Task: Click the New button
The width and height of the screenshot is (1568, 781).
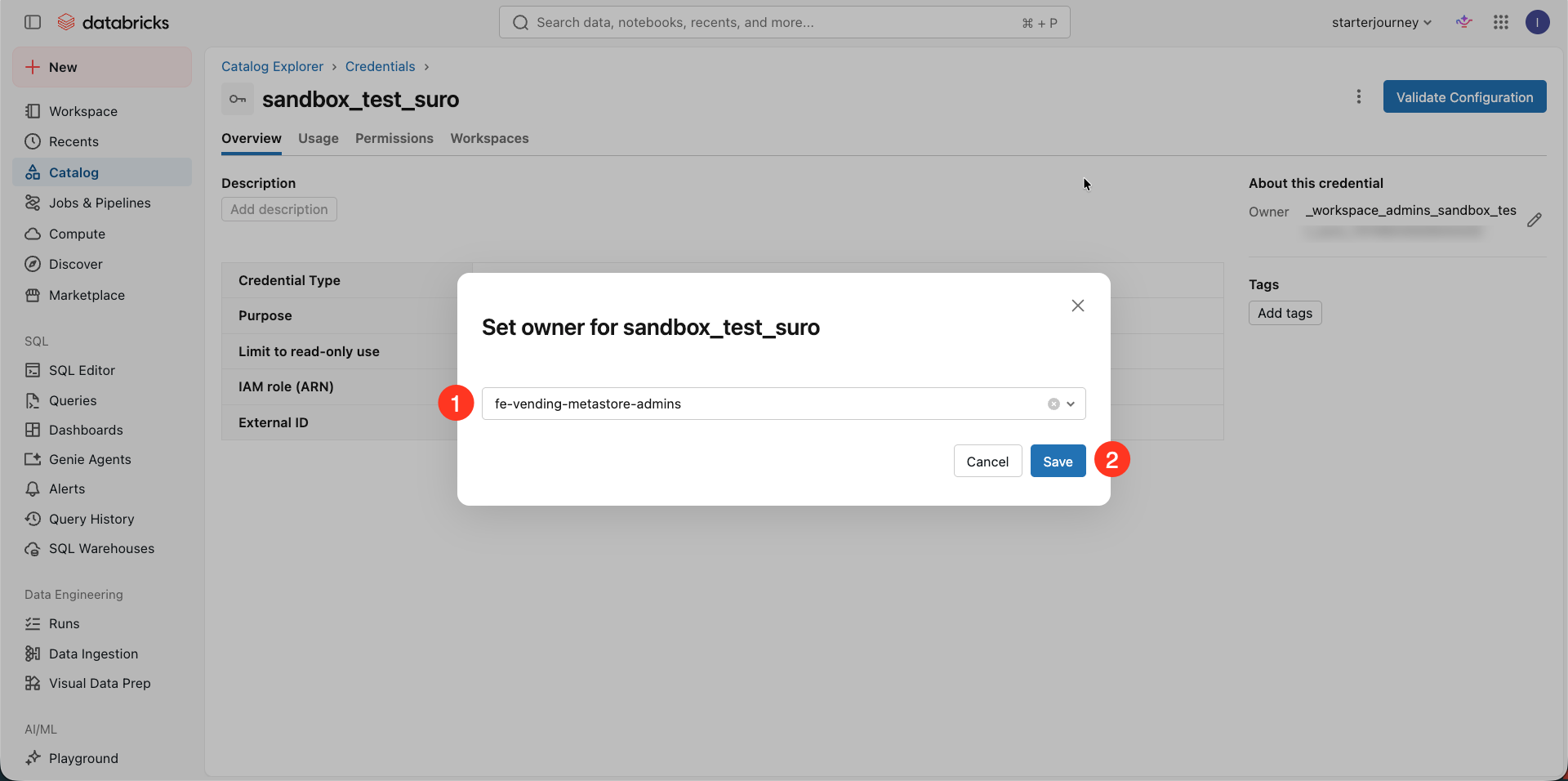Action: 102,67
